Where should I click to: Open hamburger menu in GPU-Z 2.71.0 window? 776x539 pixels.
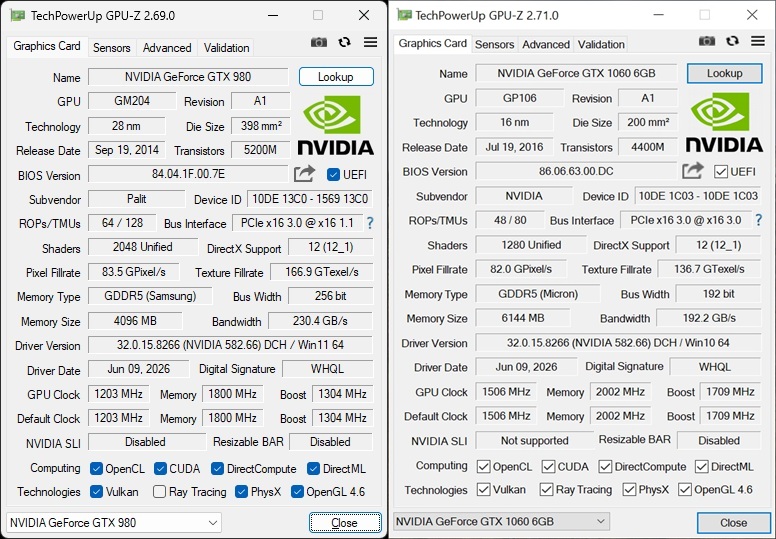pyautogui.click(x=758, y=41)
